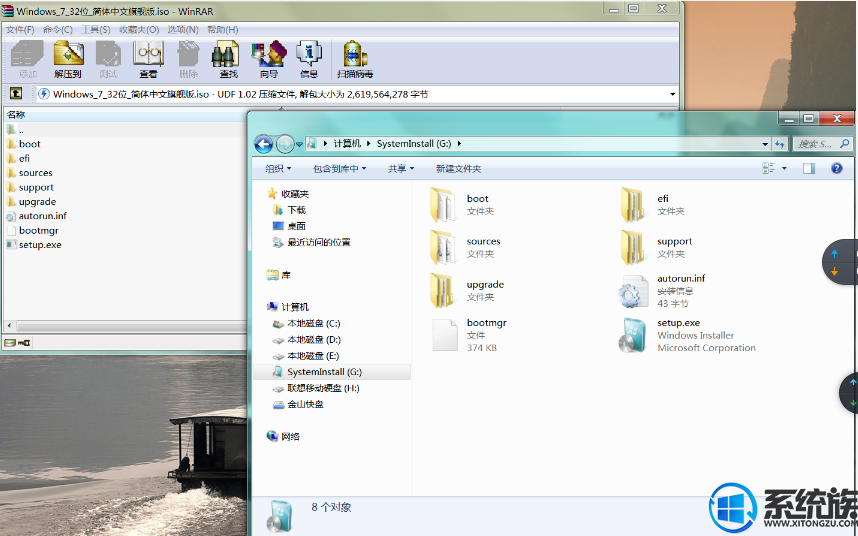Select 库 (Libraries) in navigation pane
This screenshot has height=536, width=858.
tap(279, 275)
